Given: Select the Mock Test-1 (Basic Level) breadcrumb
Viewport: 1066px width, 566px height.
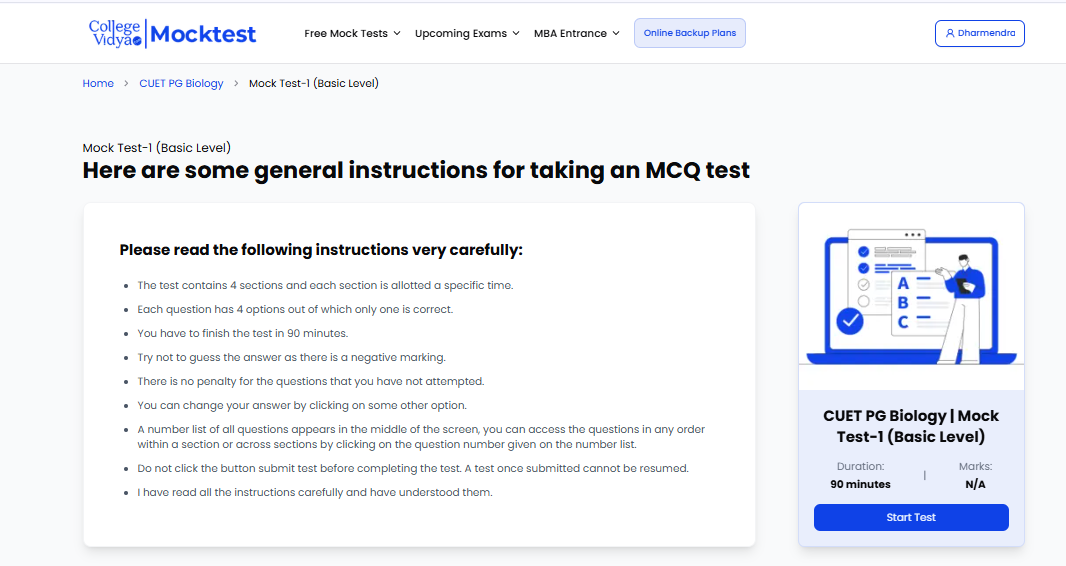Looking at the screenshot, I should [314, 84].
